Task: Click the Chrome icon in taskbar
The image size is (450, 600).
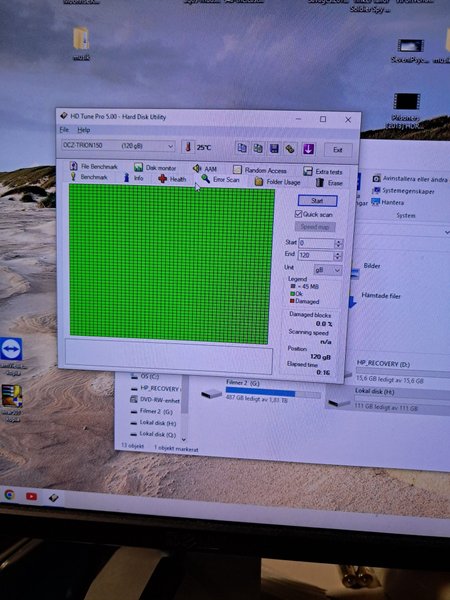Action: coord(10,495)
